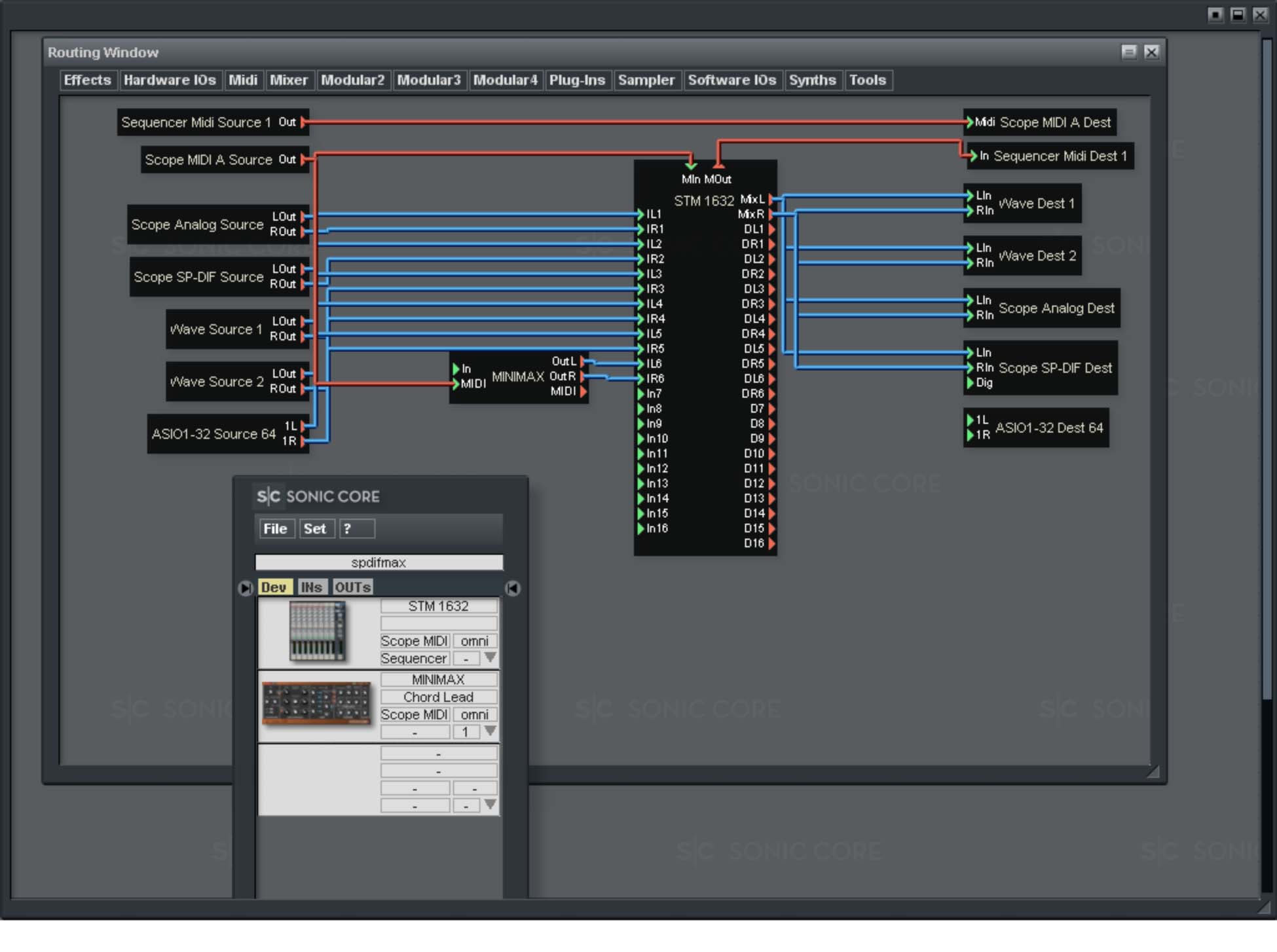Open the channel 1 dropdown for MINIMAX
Image resolution: width=1277 pixels, height=952 pixels.
(490, 731)
